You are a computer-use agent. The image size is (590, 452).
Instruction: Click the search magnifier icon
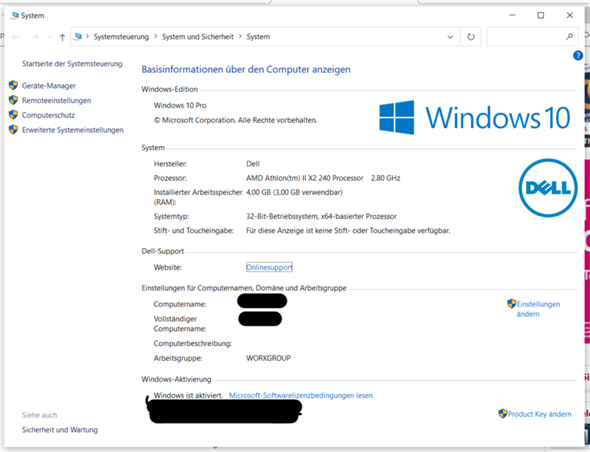(569, 37)
